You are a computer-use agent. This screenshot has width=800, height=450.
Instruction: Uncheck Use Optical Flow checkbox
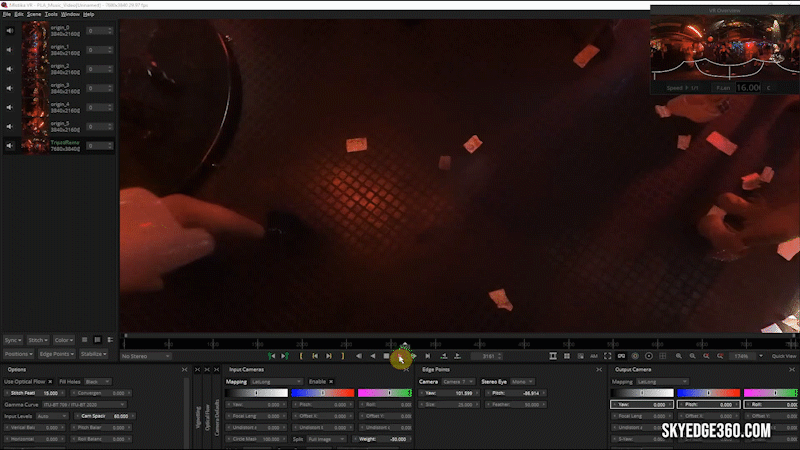pyautogui.click(x=50, y=382)
